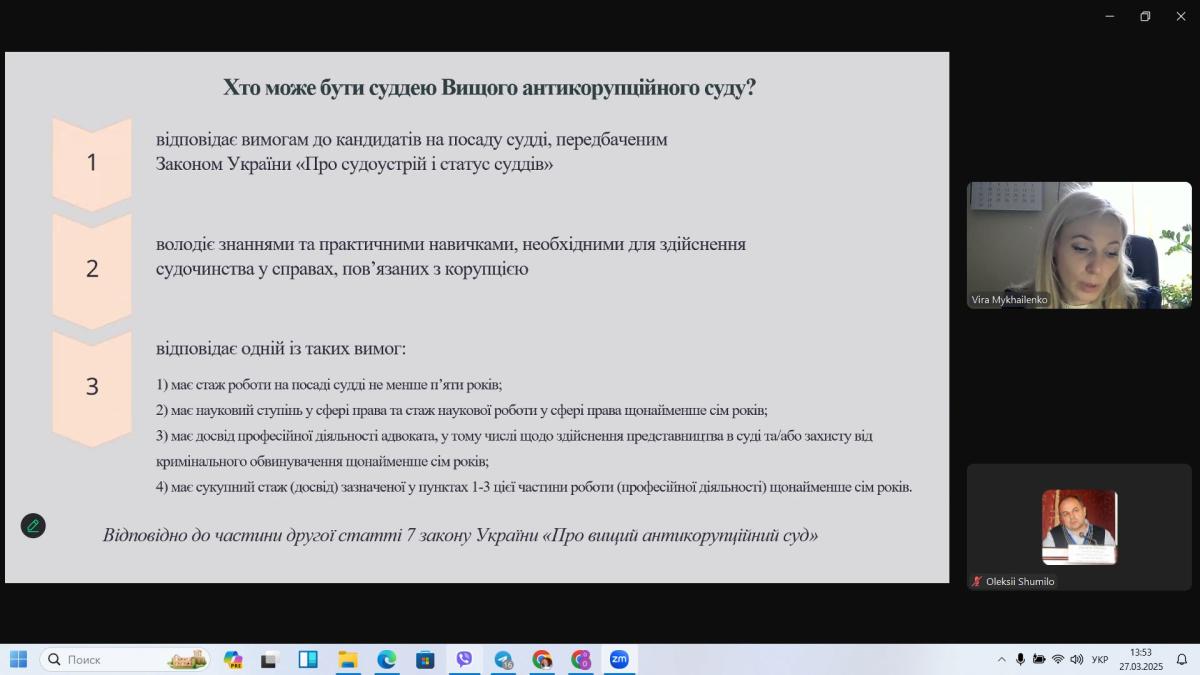This screenshot has width=1200, height=675.
Task: Open the Copilot icon in taskbar
Action: click(233, 659)
